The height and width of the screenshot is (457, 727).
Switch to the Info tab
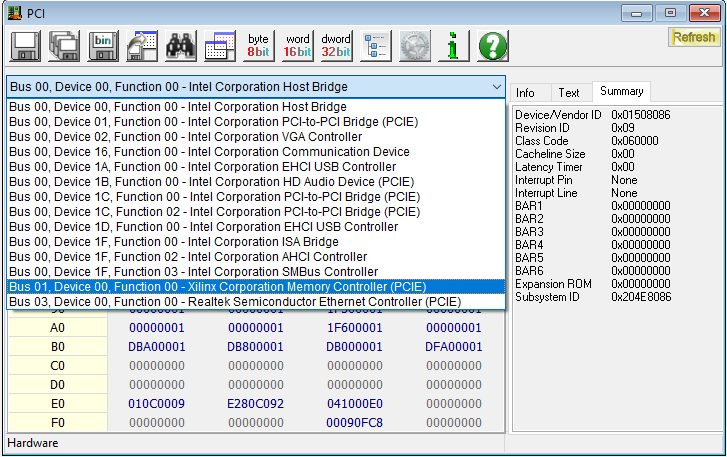click(x=525, y=92)
